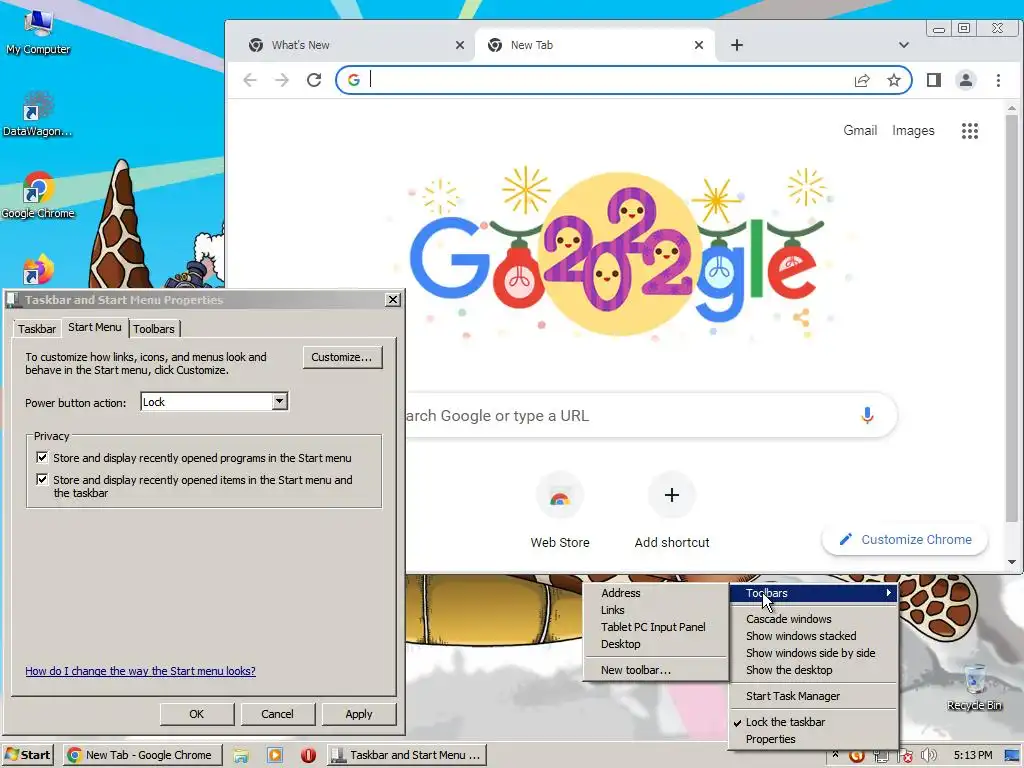Expand the Toolbars submenu
Image resolution: width=1024 pixels, height=768 pixels.
pyautogui.click(x=814, y=593)
